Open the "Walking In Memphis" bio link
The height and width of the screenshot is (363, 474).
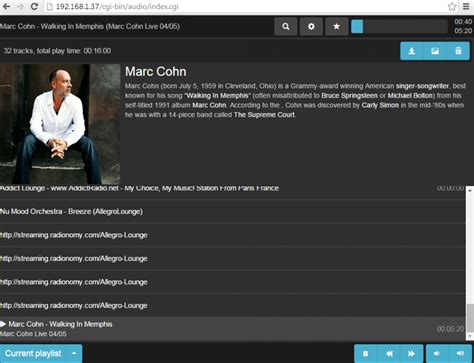pyautogui.click(x=217, y=96)
